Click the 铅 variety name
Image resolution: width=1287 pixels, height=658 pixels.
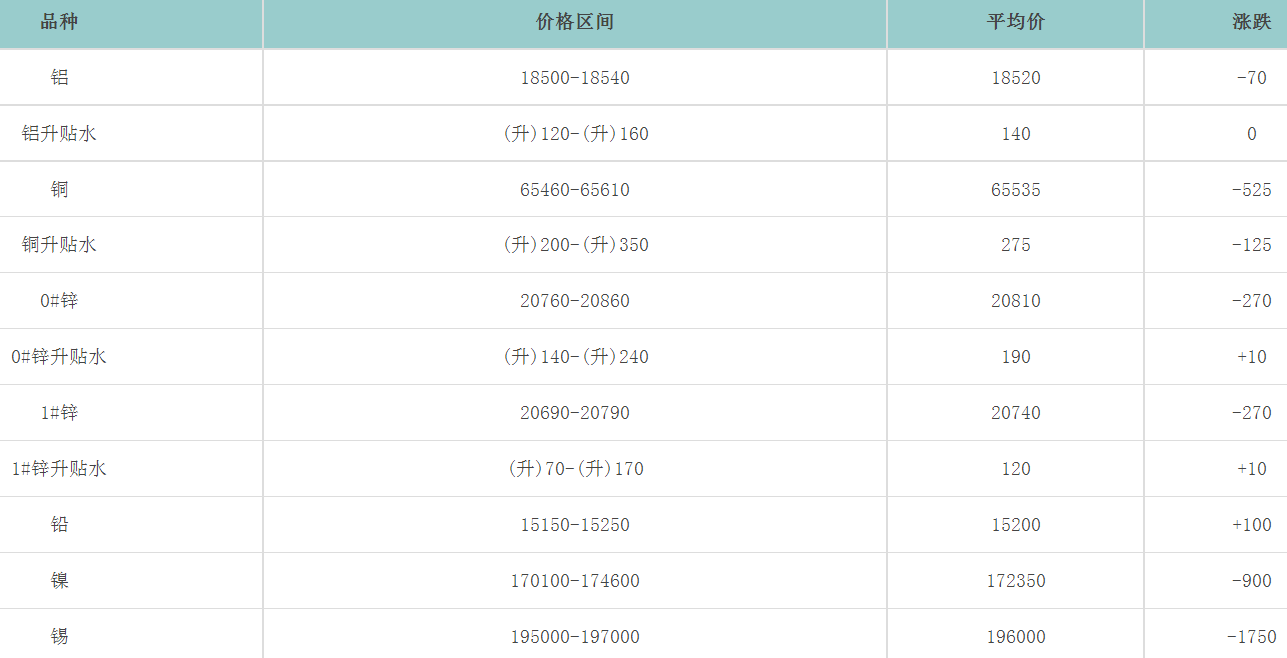(60, 525)
